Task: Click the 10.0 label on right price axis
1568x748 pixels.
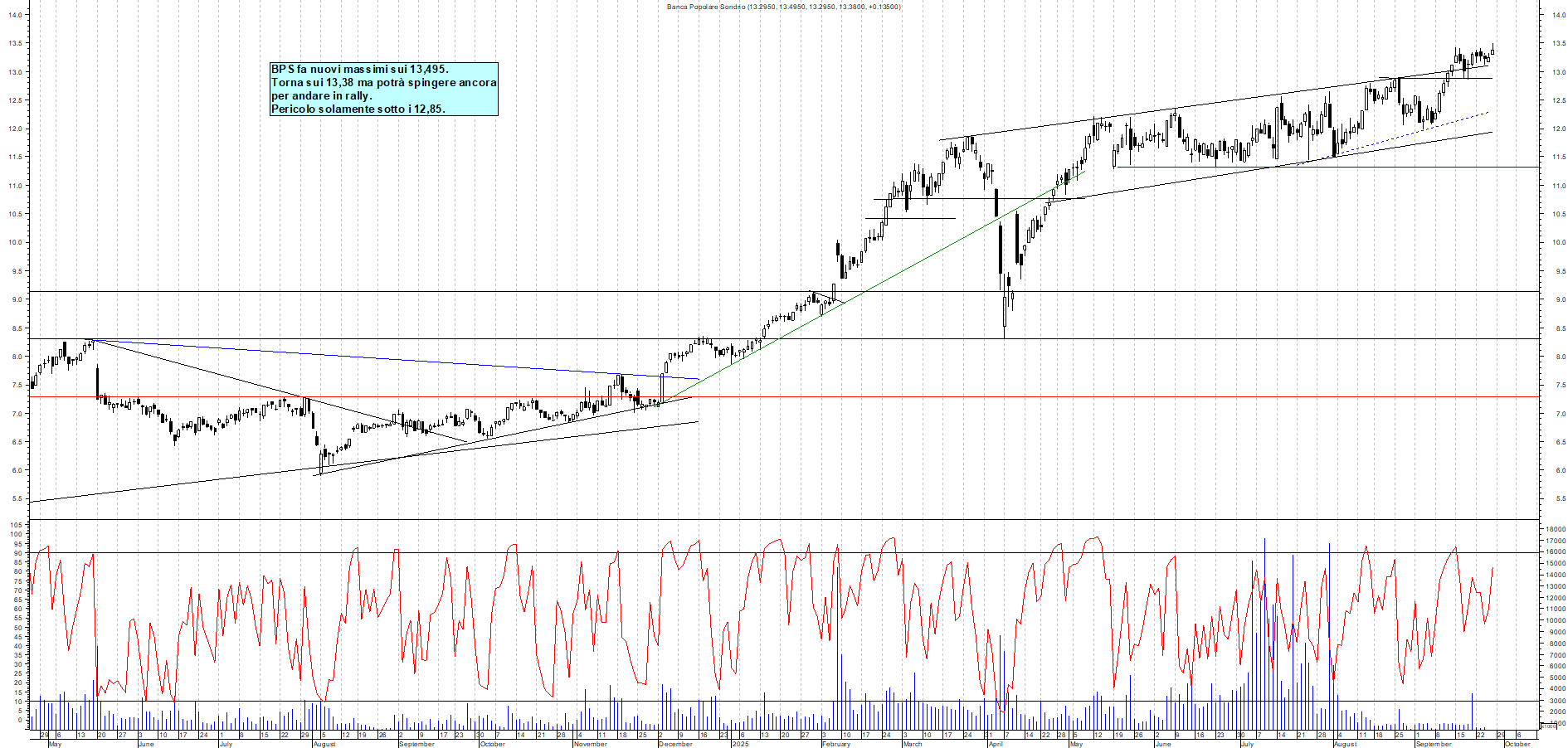Action: coord(1559,243)
